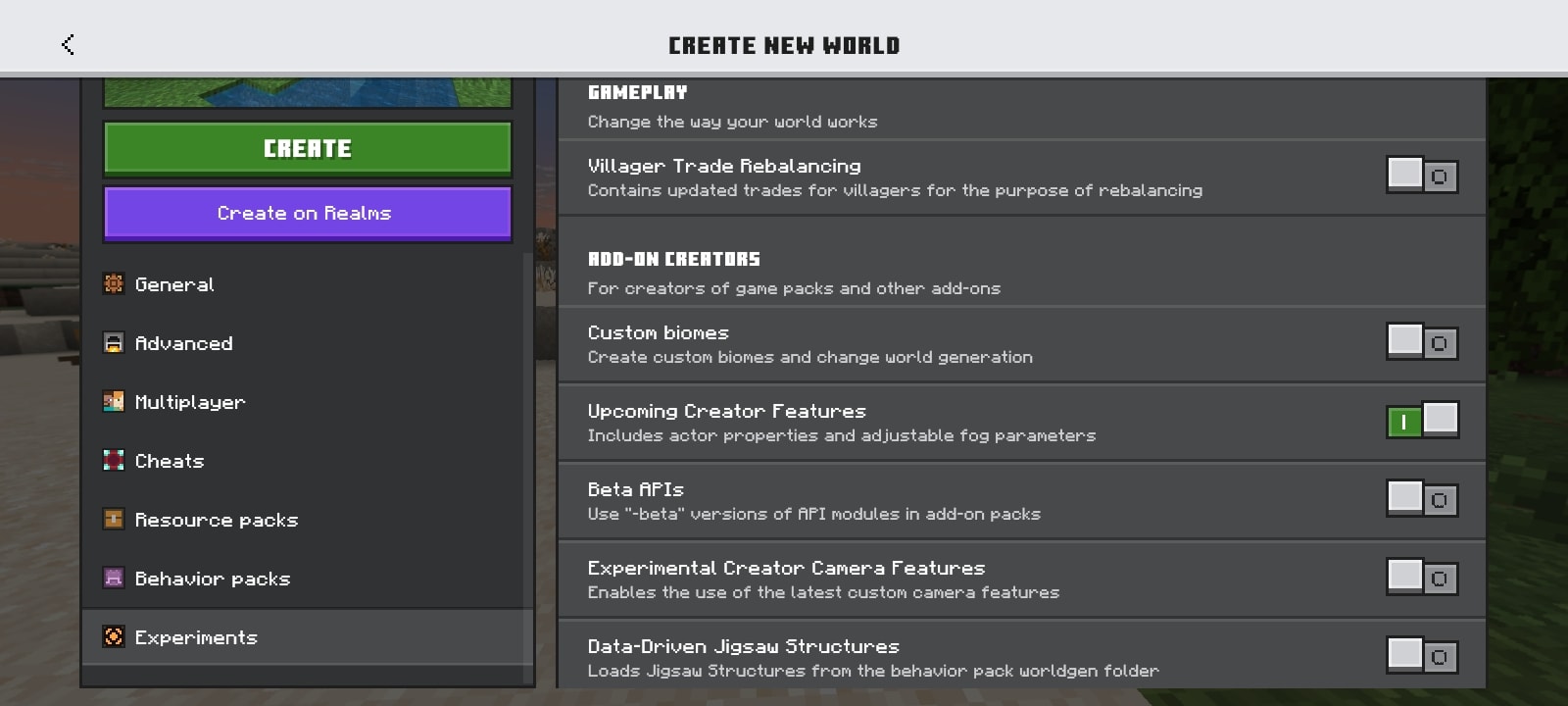Click the Cheats section icon

(x=114, y=461)
